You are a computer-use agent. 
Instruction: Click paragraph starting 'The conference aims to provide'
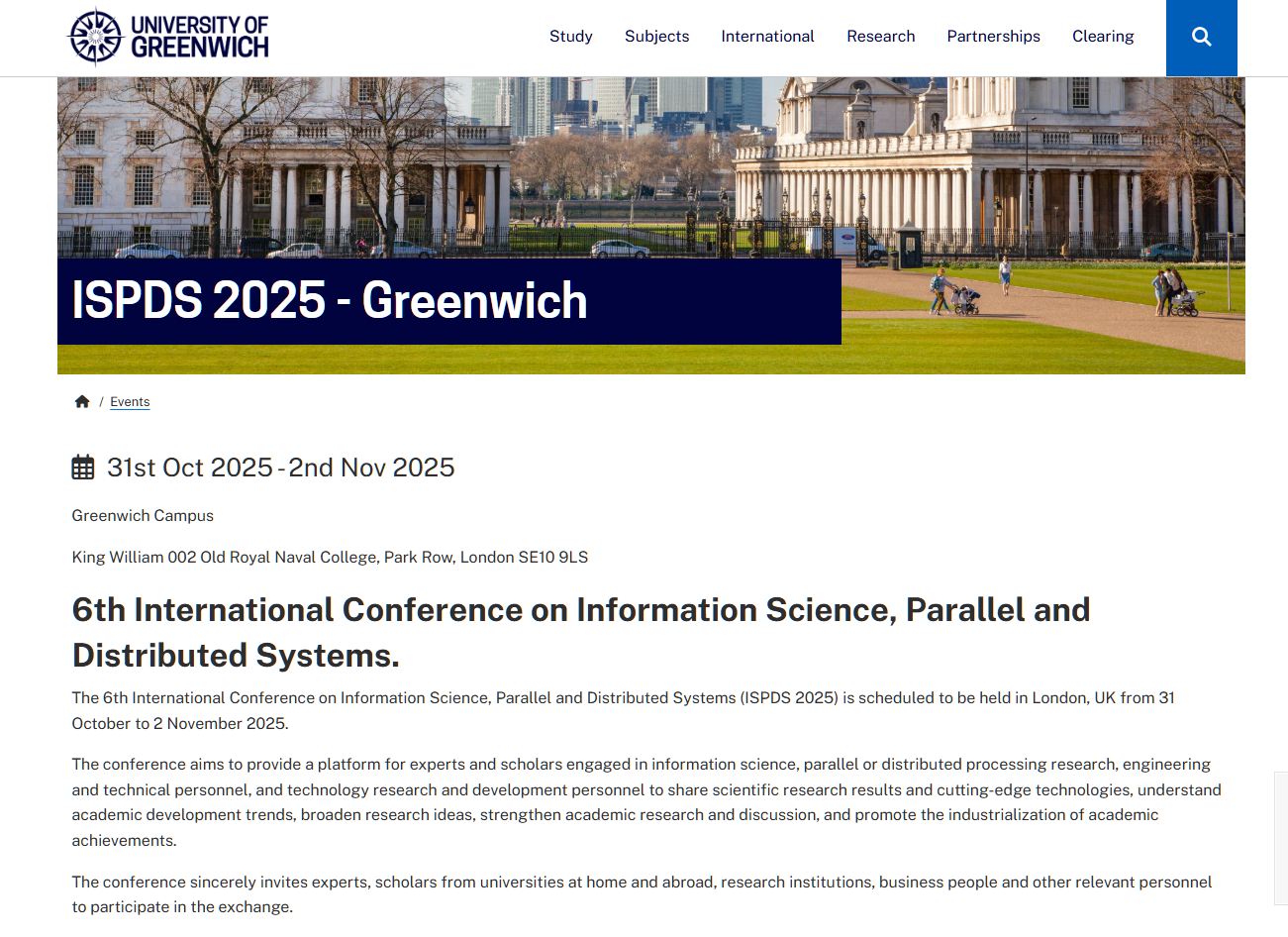(646, 802)
